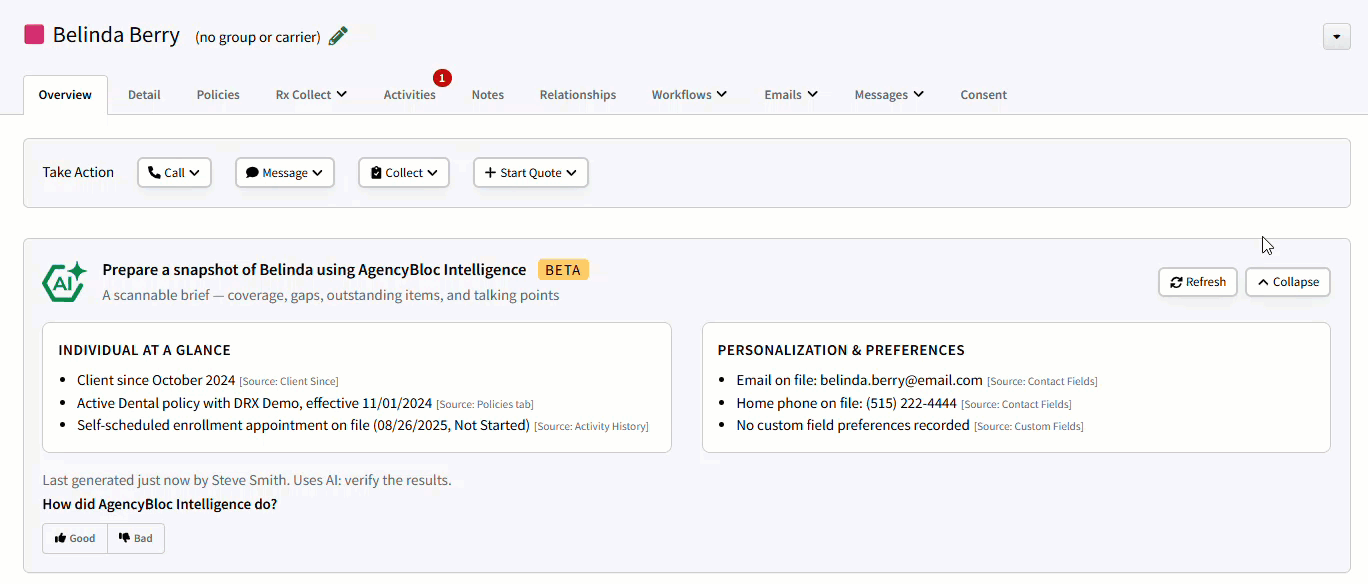Click the belinda.berry@email.com email text
The image size is (1368, 584).
[901, 380]
